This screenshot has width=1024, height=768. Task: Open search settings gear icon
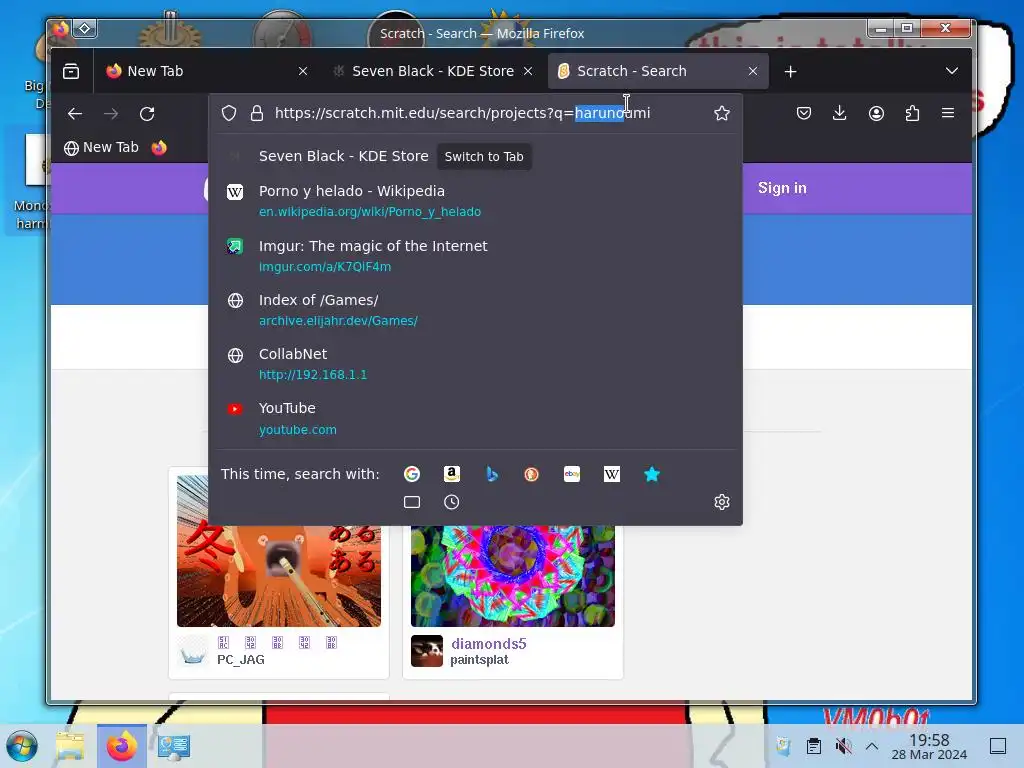pos(722,502)
